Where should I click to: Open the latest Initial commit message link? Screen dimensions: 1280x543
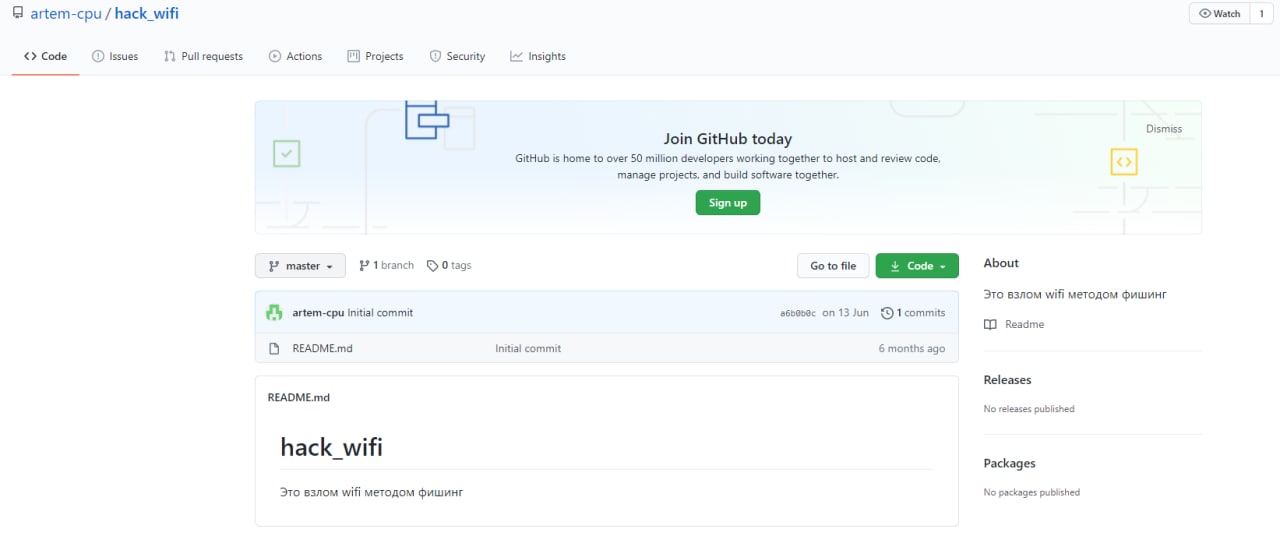380,313
